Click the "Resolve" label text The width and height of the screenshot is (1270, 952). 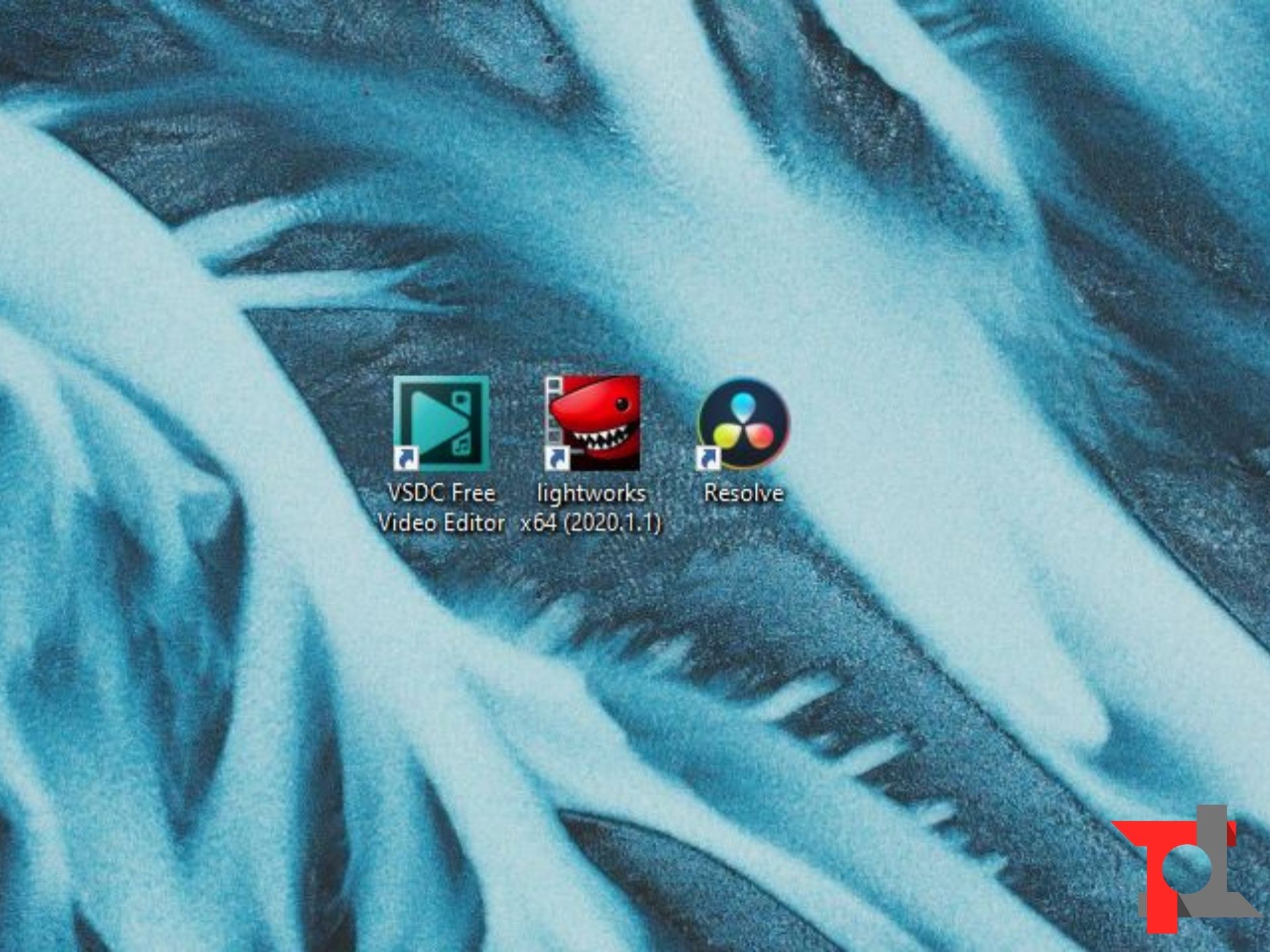pos(743,493)
